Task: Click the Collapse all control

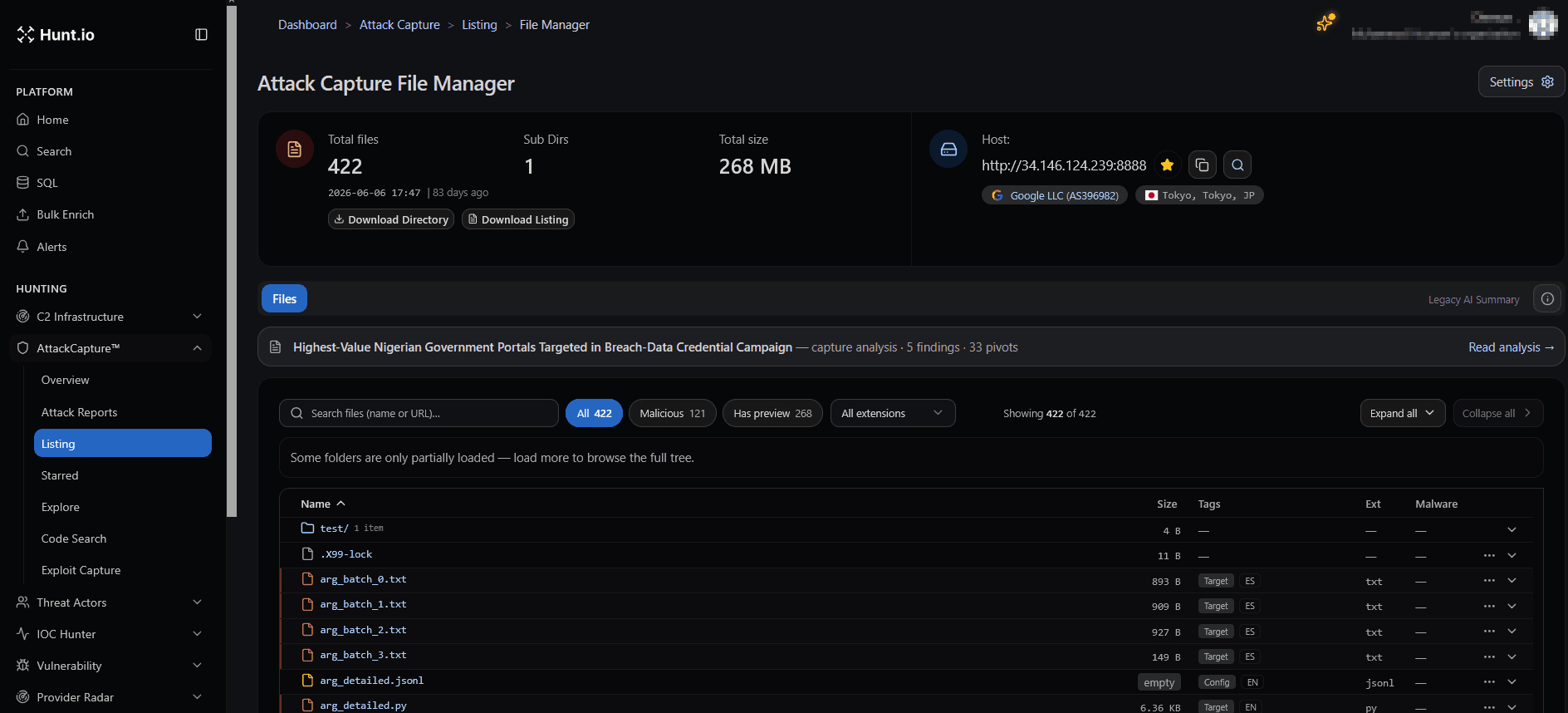Action: pyautogui.click(x=1497, y=413)
